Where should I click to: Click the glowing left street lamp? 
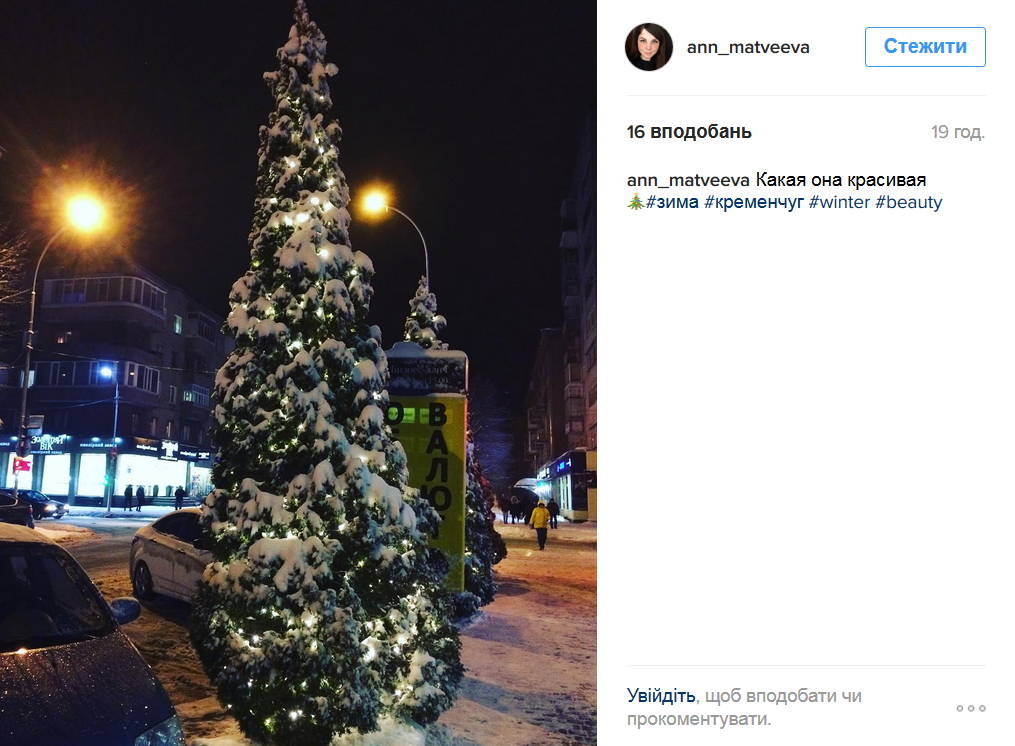pyautogui.click(x=85, y=212)
